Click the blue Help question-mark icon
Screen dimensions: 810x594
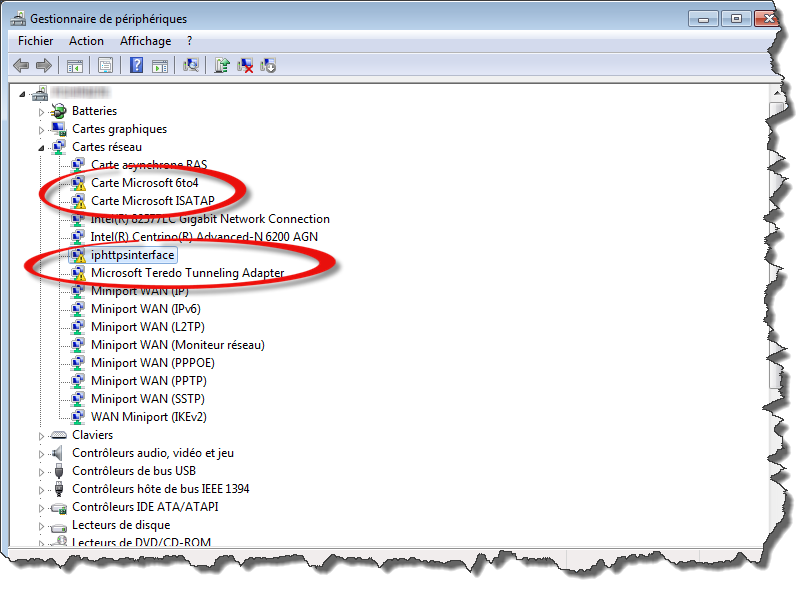coord(136,65)
